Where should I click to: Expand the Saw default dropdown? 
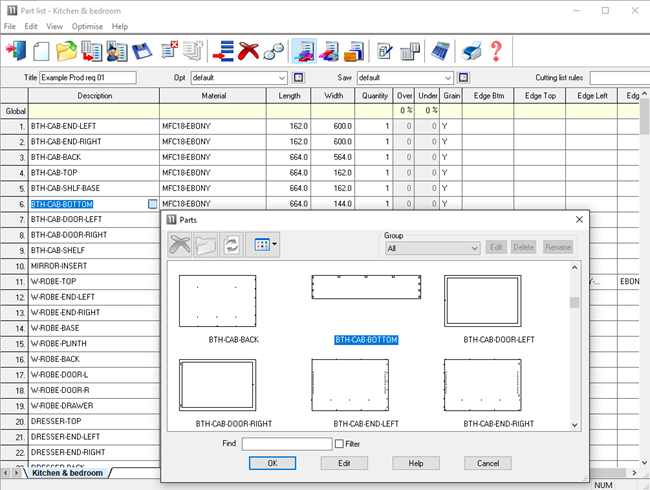click(447, 77)
